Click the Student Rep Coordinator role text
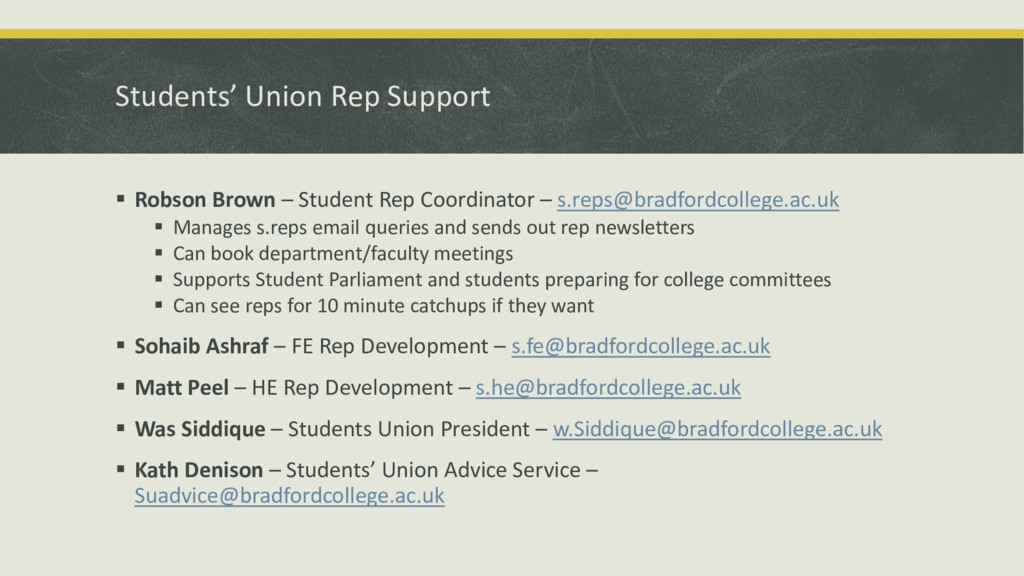 [416, 200]
